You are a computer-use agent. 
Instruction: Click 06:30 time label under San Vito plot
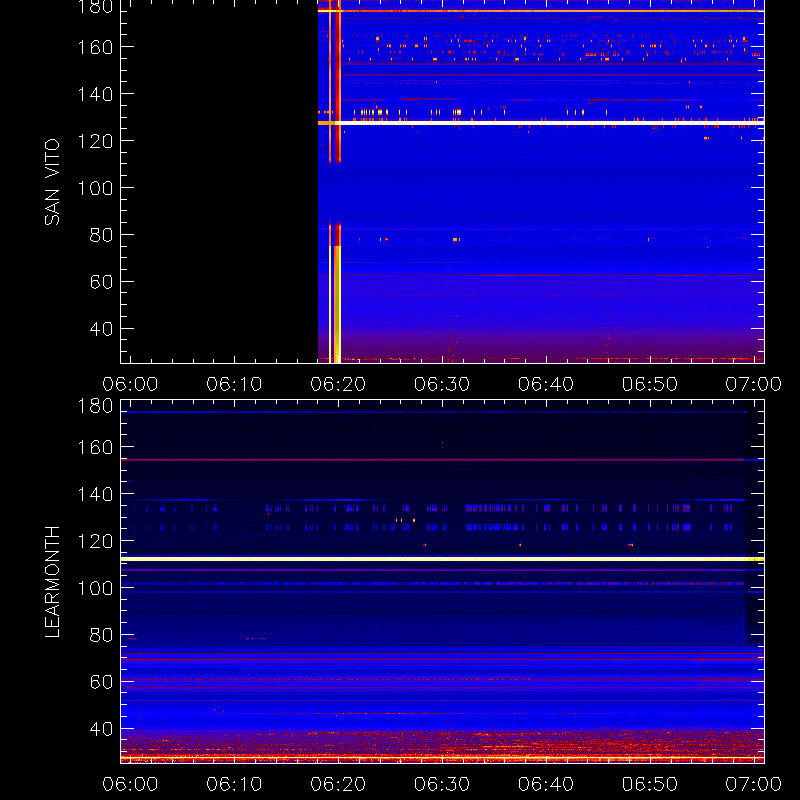click(x=442, y=384)
